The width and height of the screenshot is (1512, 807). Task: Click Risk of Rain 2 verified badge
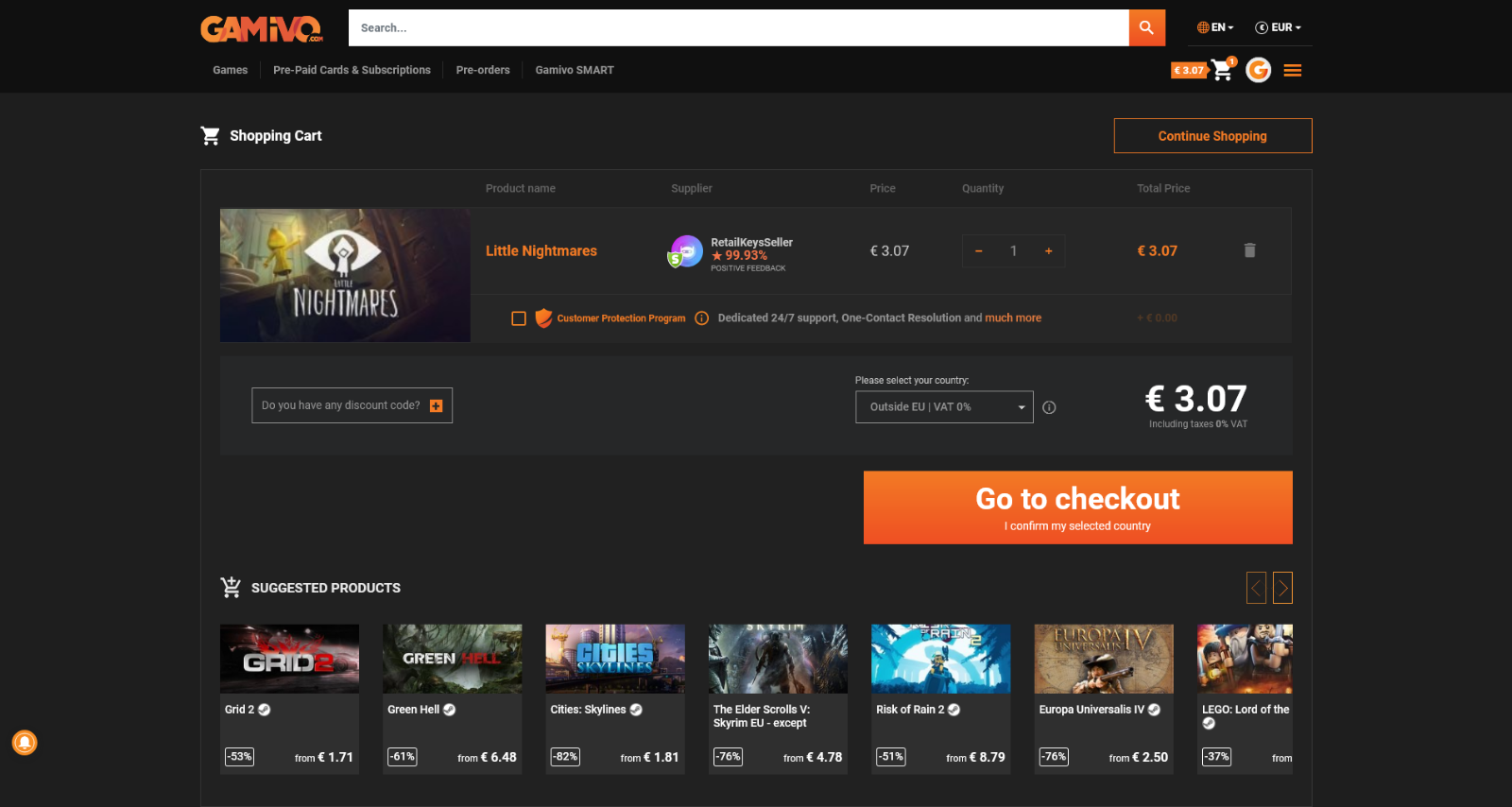[954, 710]
